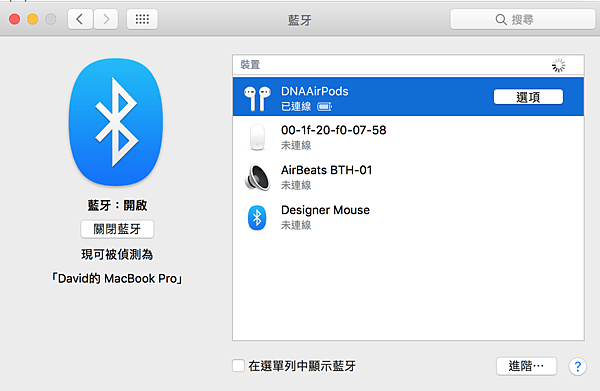This screenshot has height=391, width=600.
Task: Click the Magic Mouse device icon
Action: pos(258,137)
